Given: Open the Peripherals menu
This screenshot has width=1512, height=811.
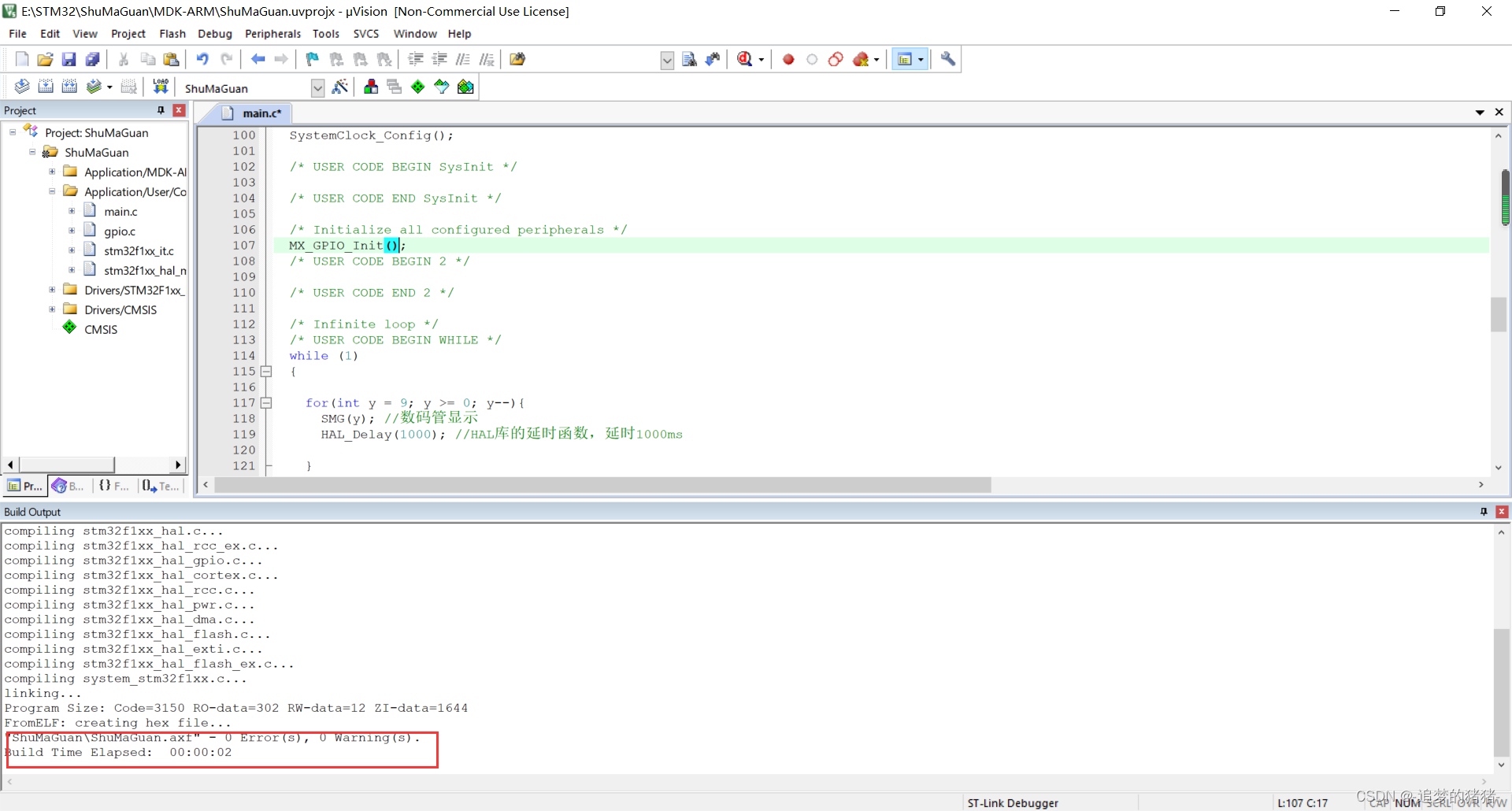Looking at the screenshot, I should pyautogui.click(x=273, y=34).
